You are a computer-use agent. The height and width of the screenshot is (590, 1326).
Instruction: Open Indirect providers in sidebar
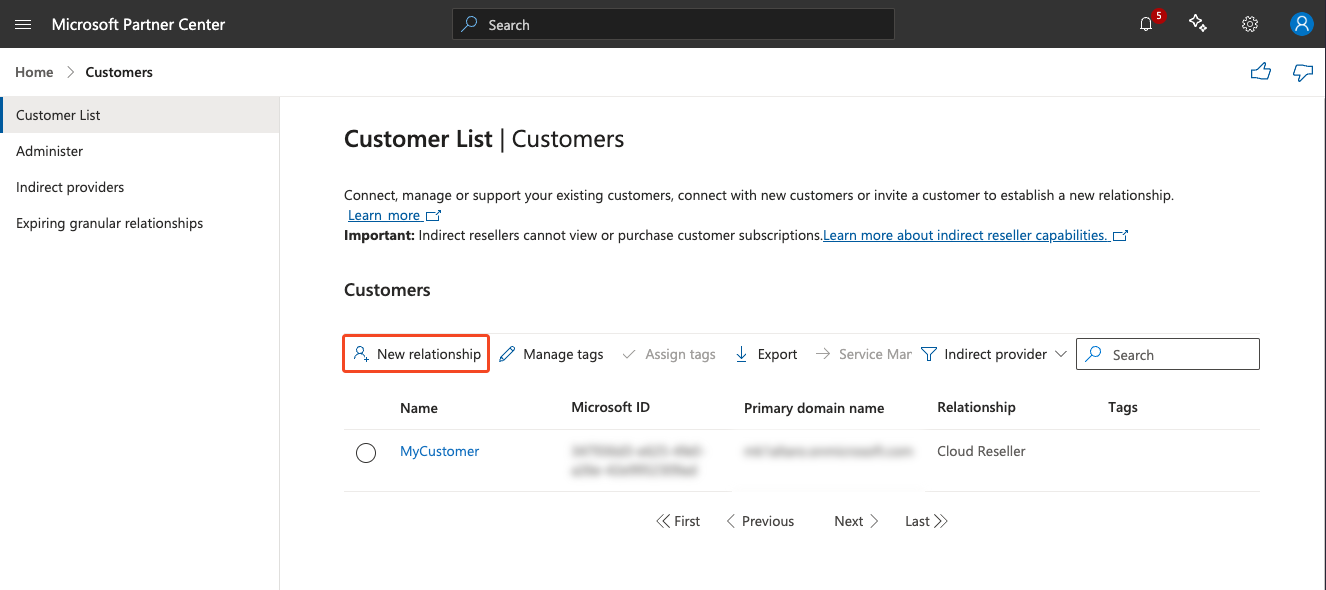pyautogui.click(x=70, y=187)
